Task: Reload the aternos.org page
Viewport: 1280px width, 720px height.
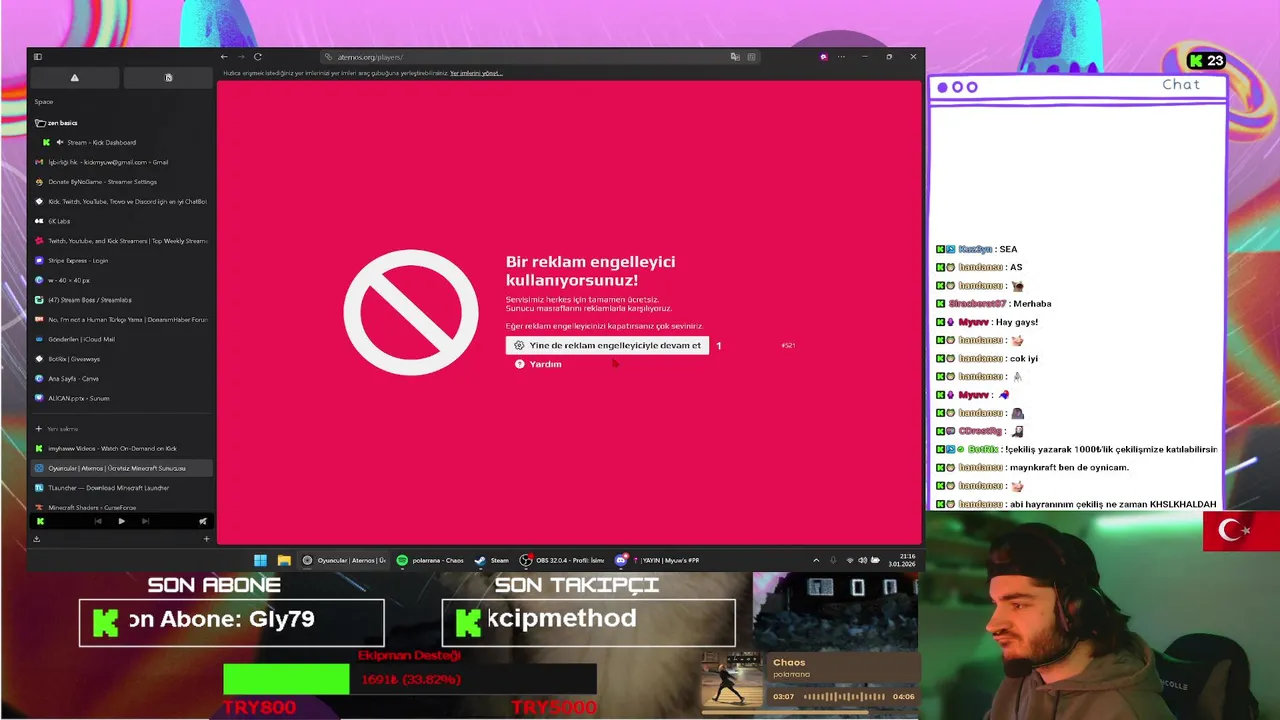Action: [258, 57]
